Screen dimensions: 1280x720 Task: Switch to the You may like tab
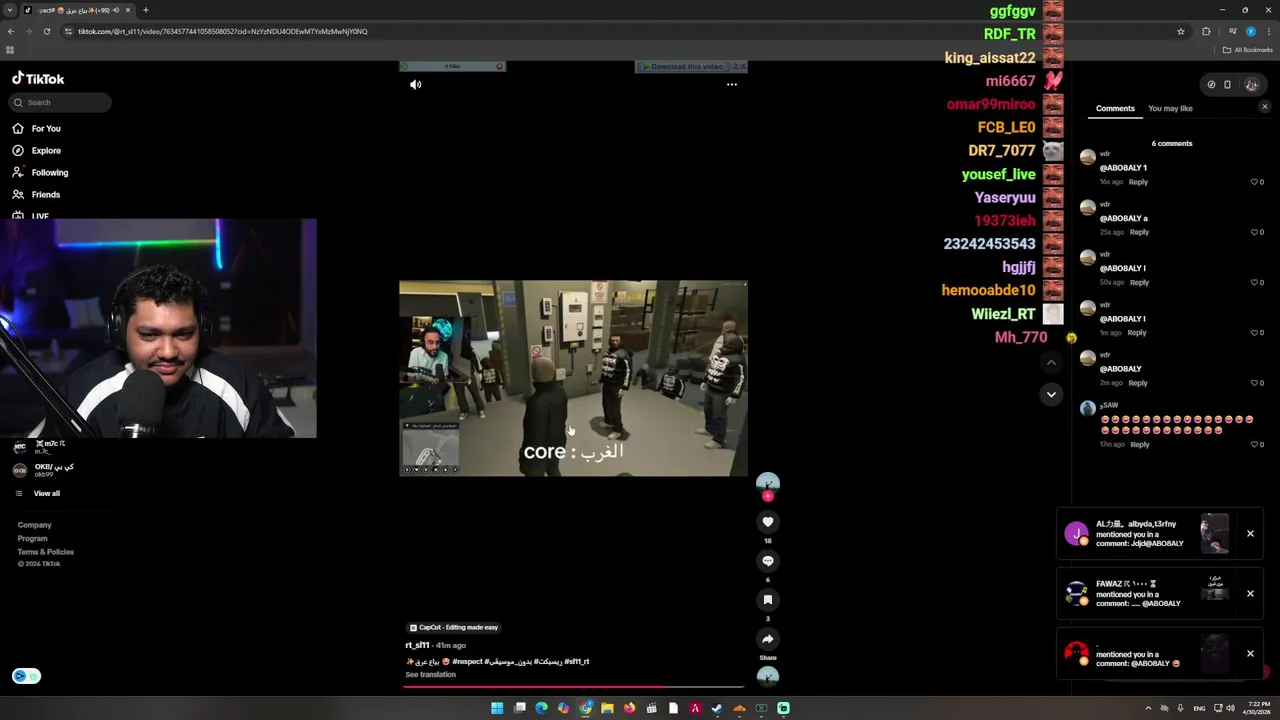click(1170, 108)
